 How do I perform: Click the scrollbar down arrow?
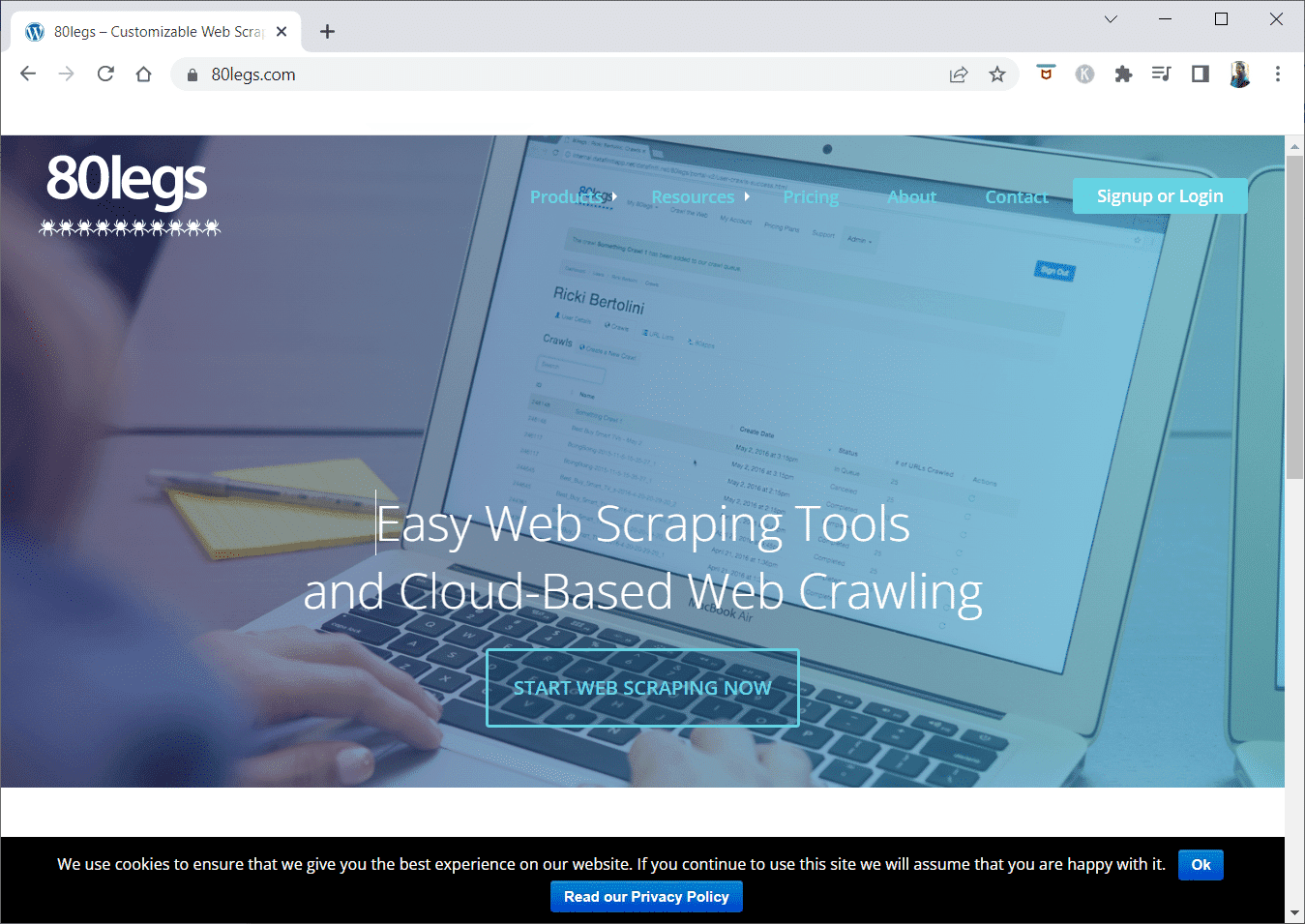point(1294,913)
